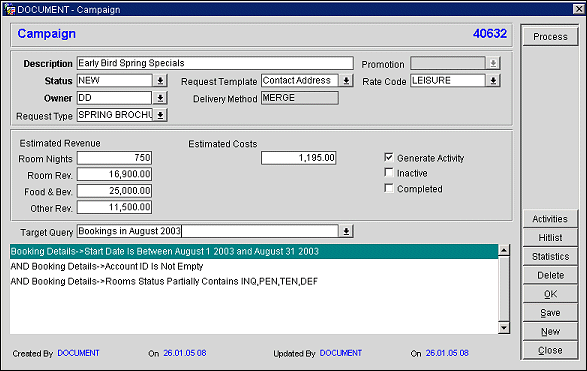Open the Rate Code list arrow
The image size is (587, 371).
[493, 80]
